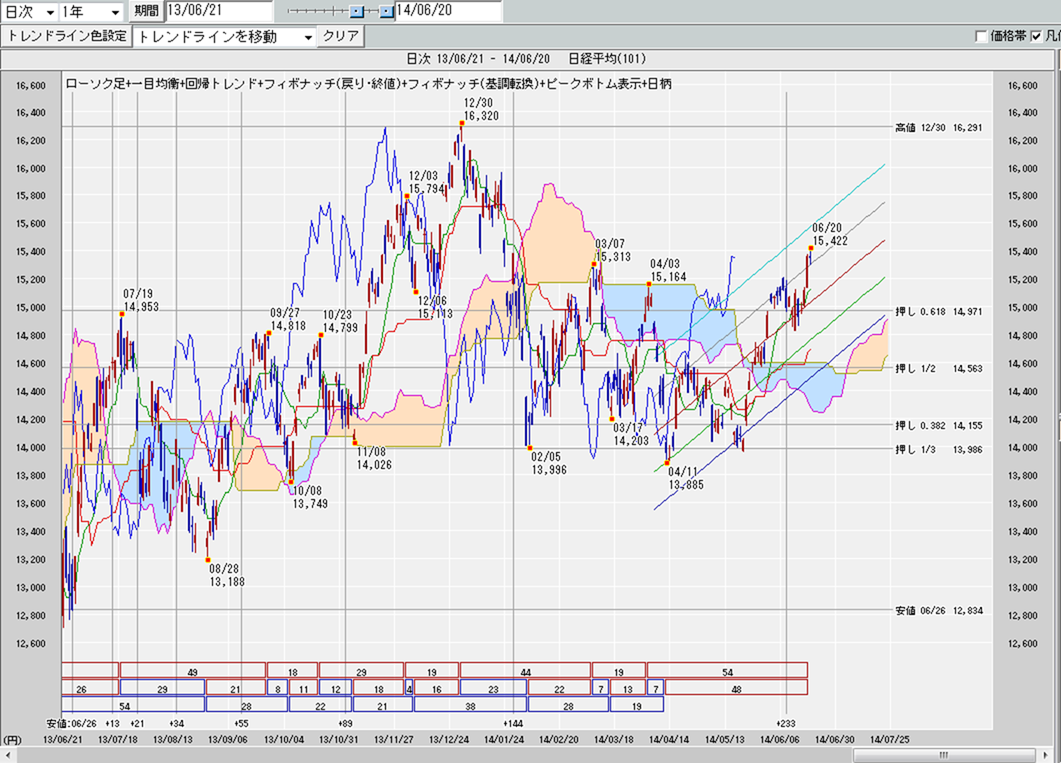Viewport: 1061px width, 763px height.
Task: Click the 06/20 15,422 latest price label
Action: 830,235
